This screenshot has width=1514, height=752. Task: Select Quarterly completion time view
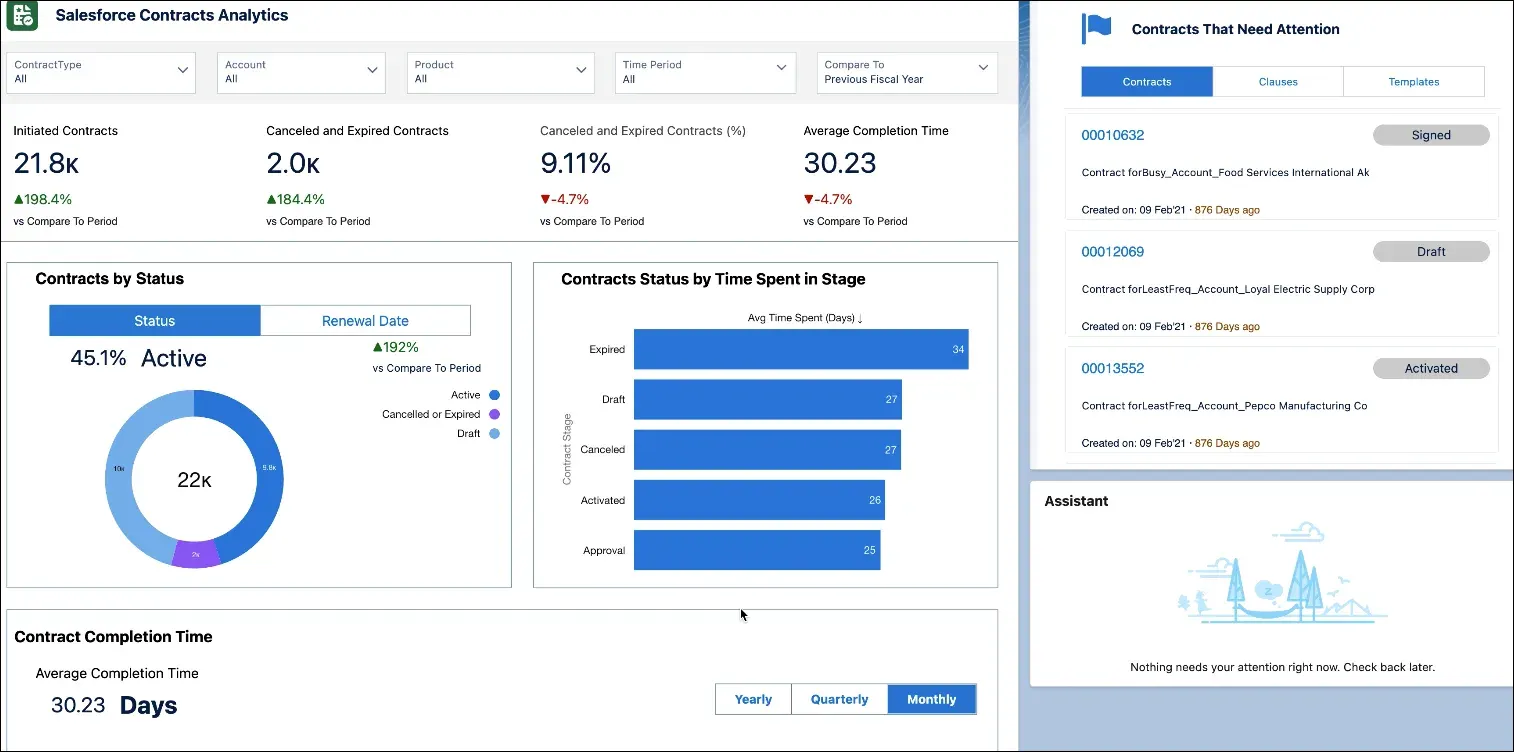tap(839, 699)
